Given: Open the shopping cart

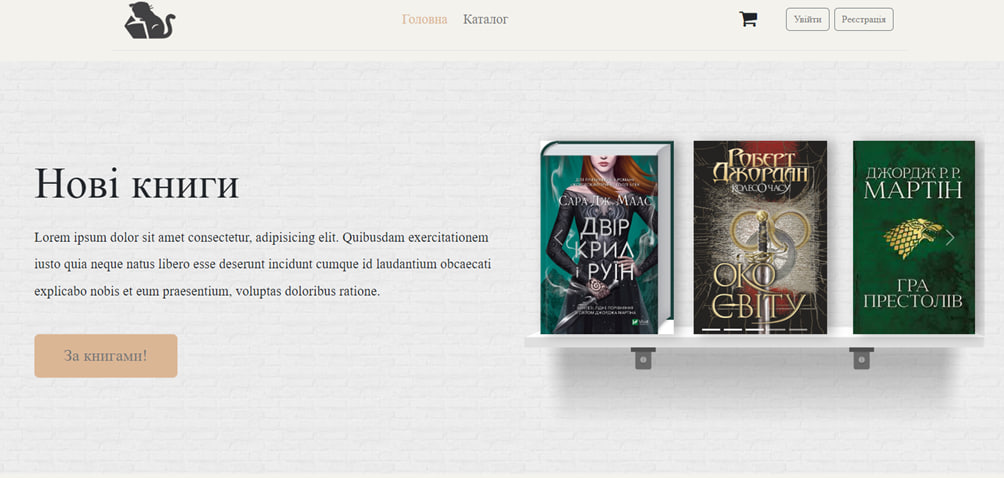Looking at the screenshot, I should tap(748, 19).
